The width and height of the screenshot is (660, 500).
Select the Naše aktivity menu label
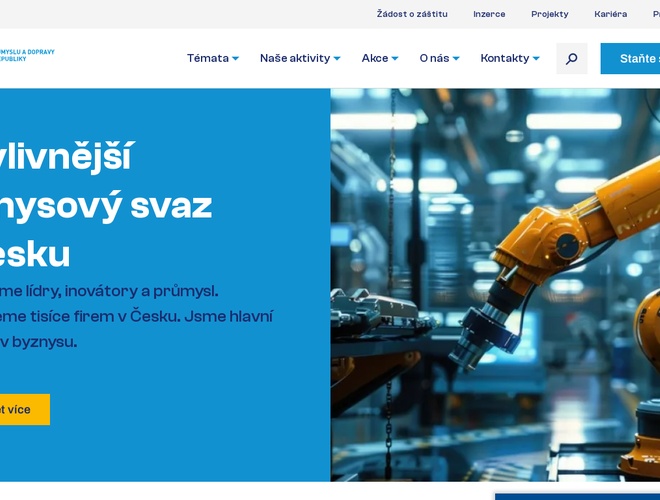(x=294, y=58)
